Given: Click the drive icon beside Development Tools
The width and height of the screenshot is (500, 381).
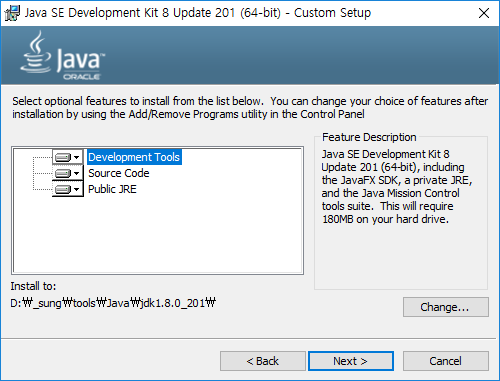Looking at the screenshot, I should pos(63,157).
